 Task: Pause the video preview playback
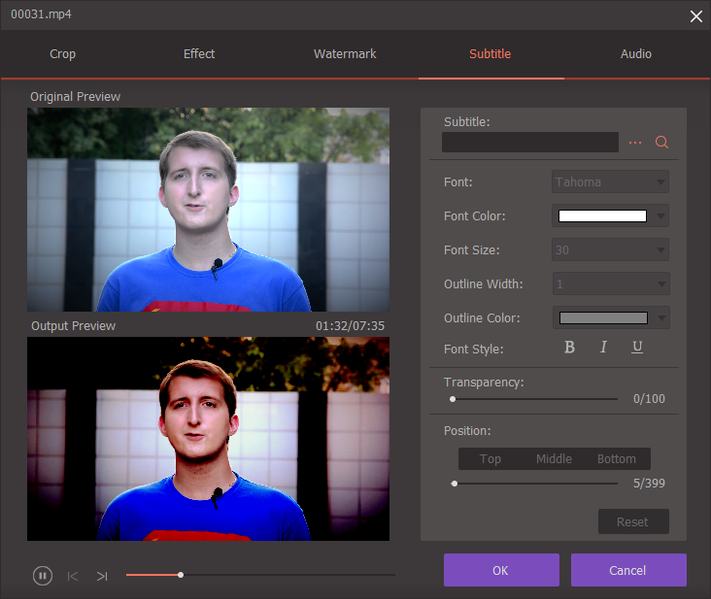pyautogui.click(x=42, y=575)
